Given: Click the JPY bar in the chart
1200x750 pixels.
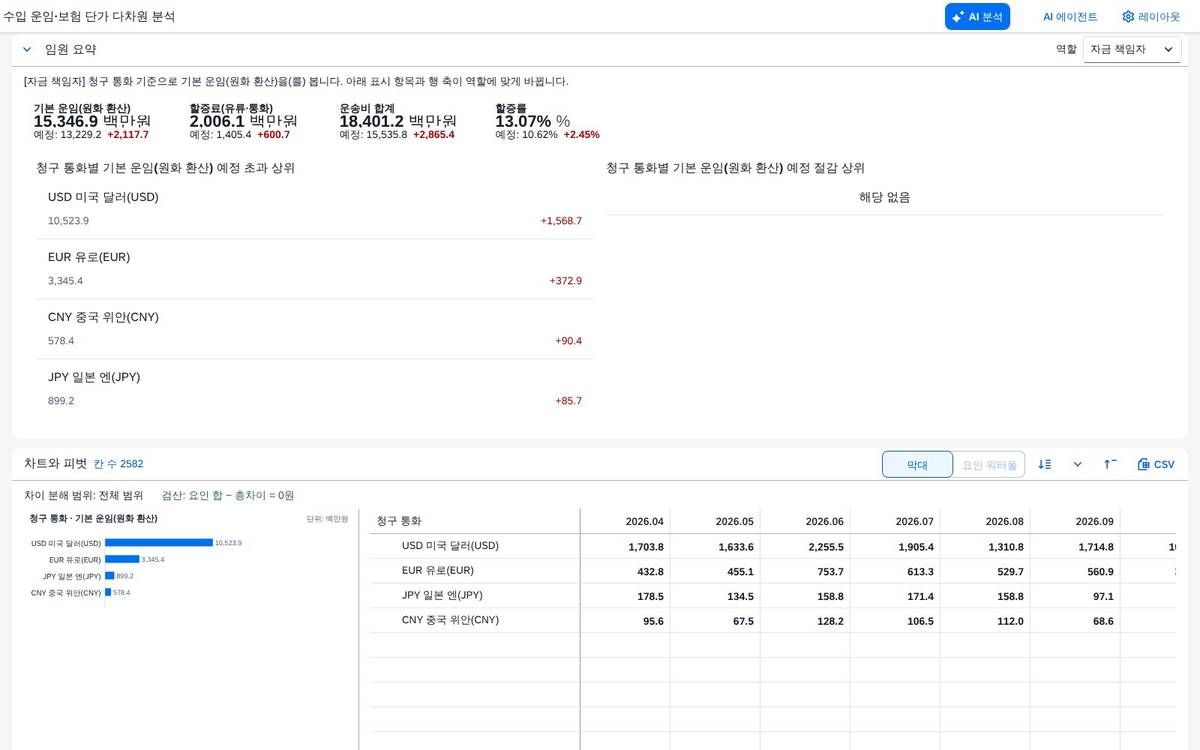Looking at the screenshot, I should (109, 576).
